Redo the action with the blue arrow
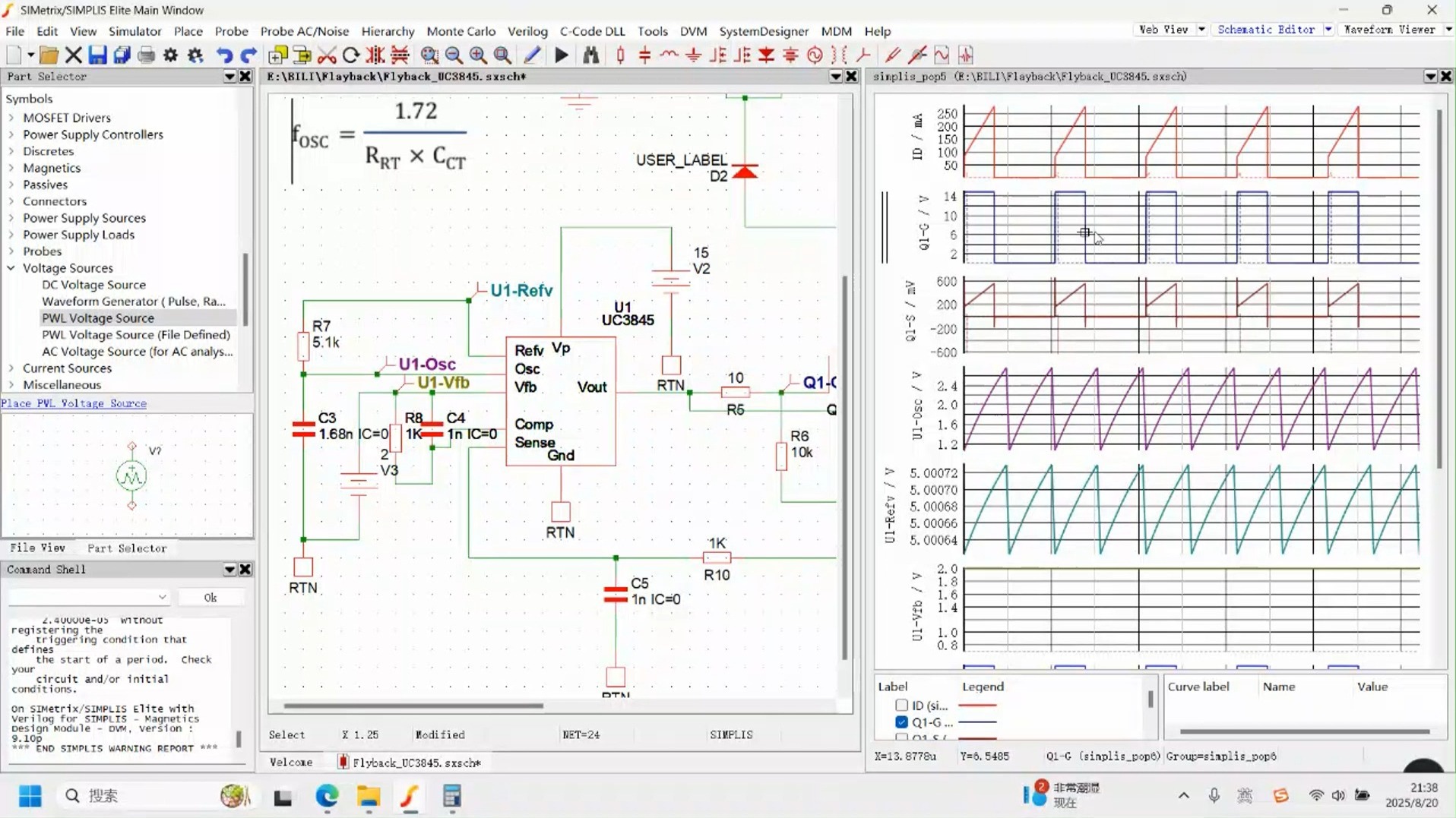Image resolution: width=1456 pixels, height=818 pixels. (x=248, y=55)
